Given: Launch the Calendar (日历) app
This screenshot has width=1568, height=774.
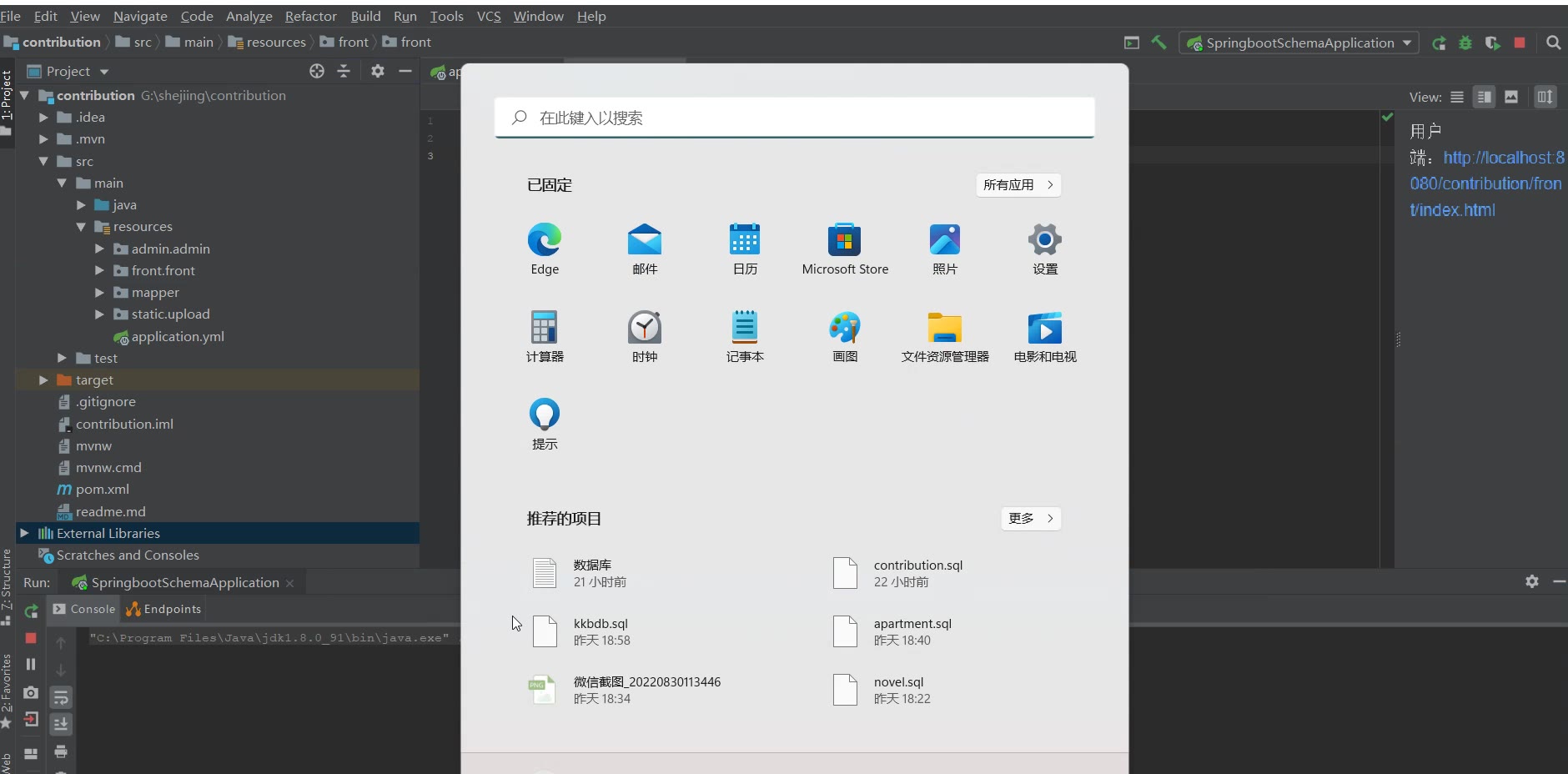Looking at the screenshot, I should pyautogui.click(x=745, y=249).
